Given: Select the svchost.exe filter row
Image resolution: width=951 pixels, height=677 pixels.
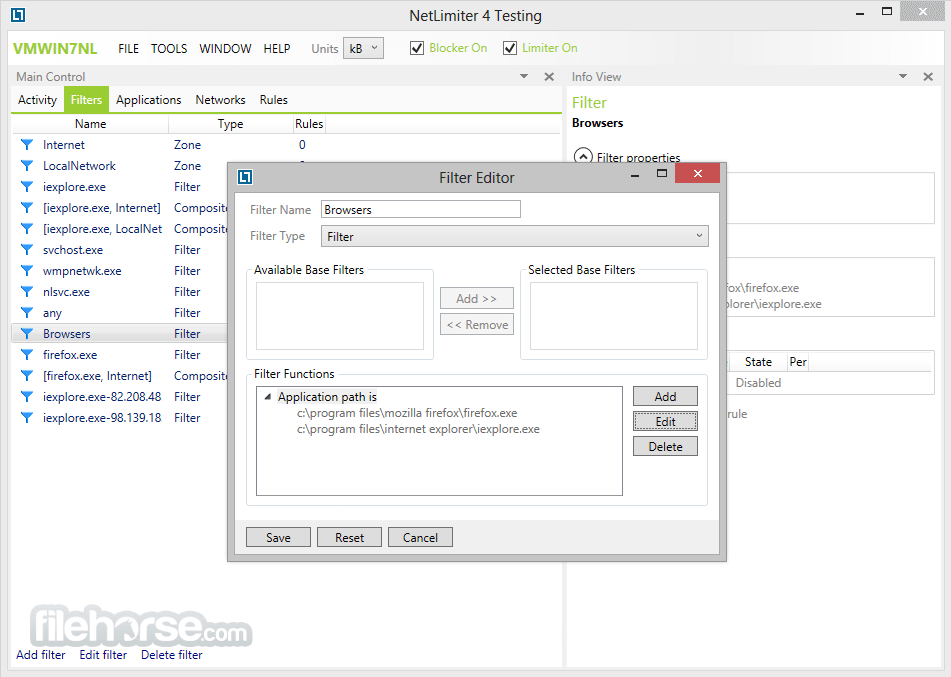Looking at the screenshot, I should [119, 249].
